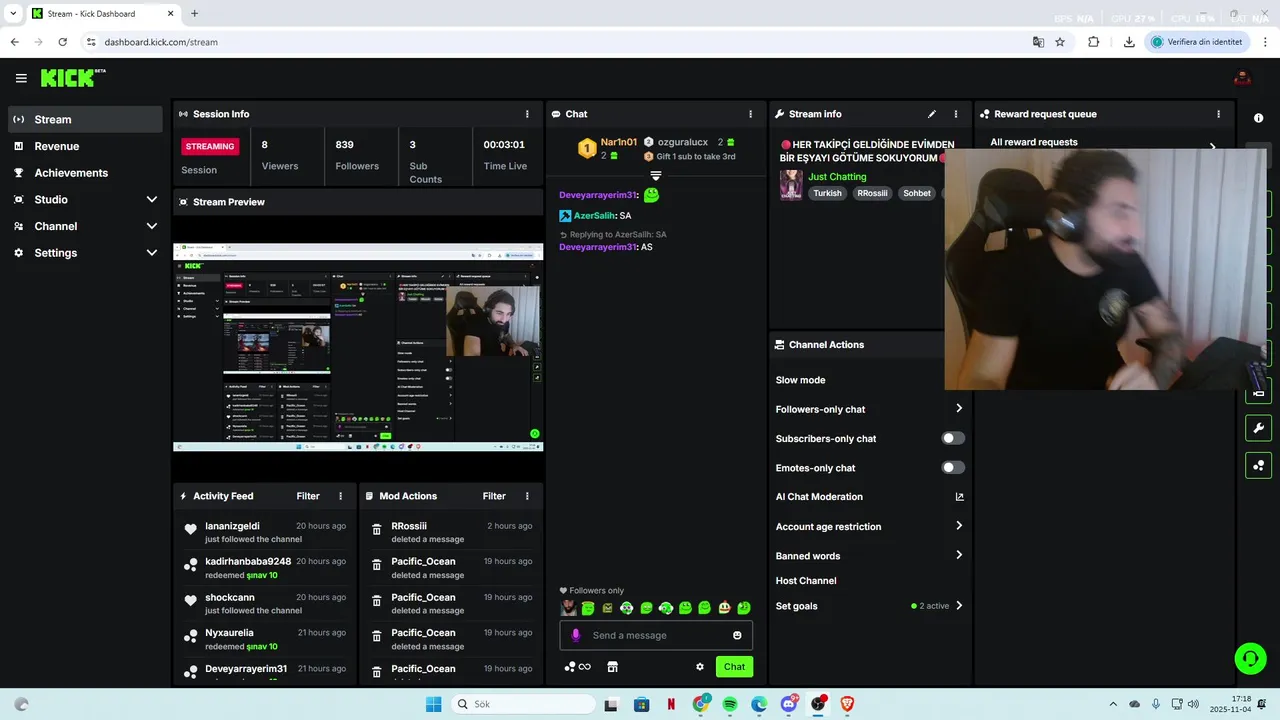The width and height of the screenshot is (1280, 720).
Task: Click Host Channel action
Action: click(x=806, y=581)
